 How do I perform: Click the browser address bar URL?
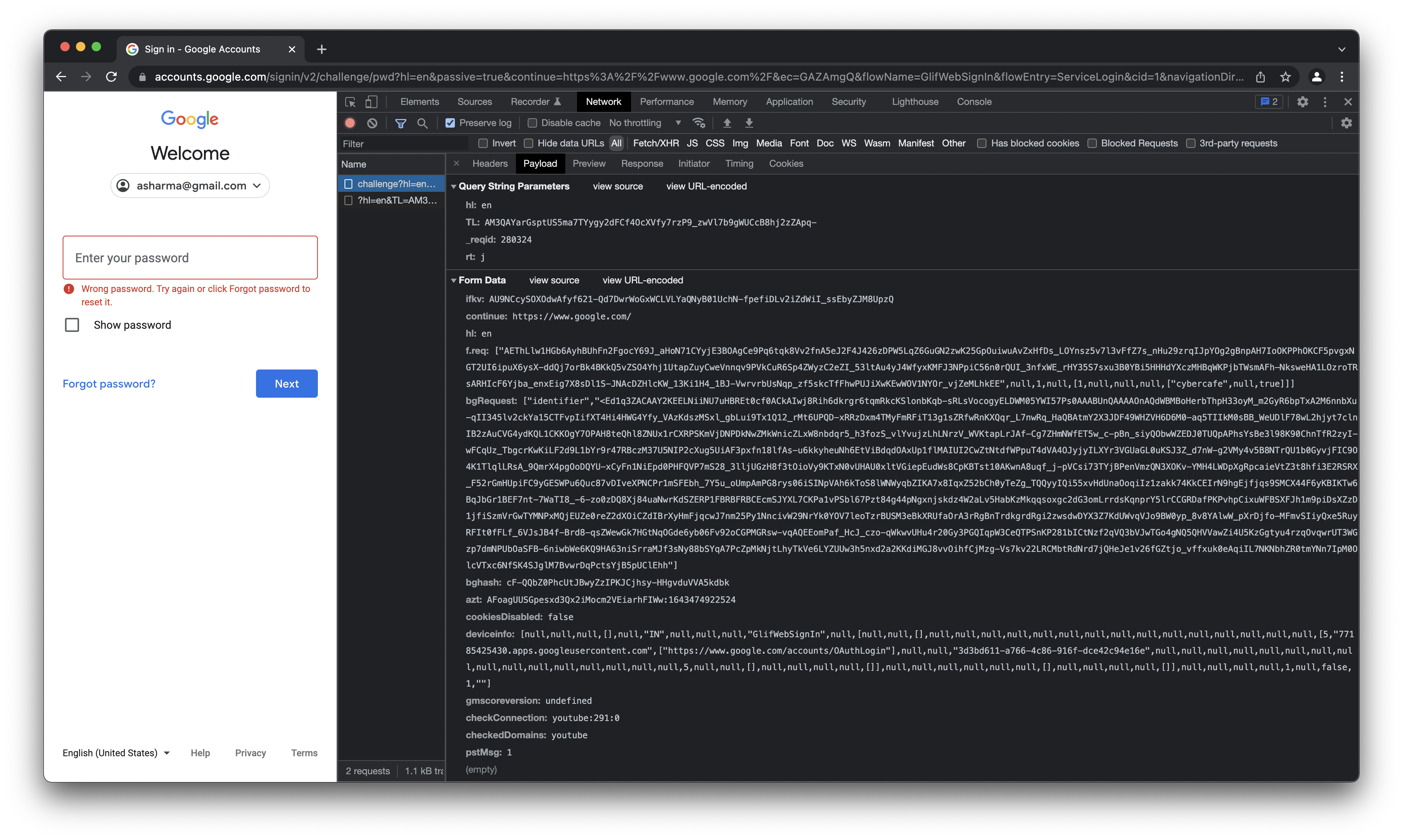click(699, 77)
